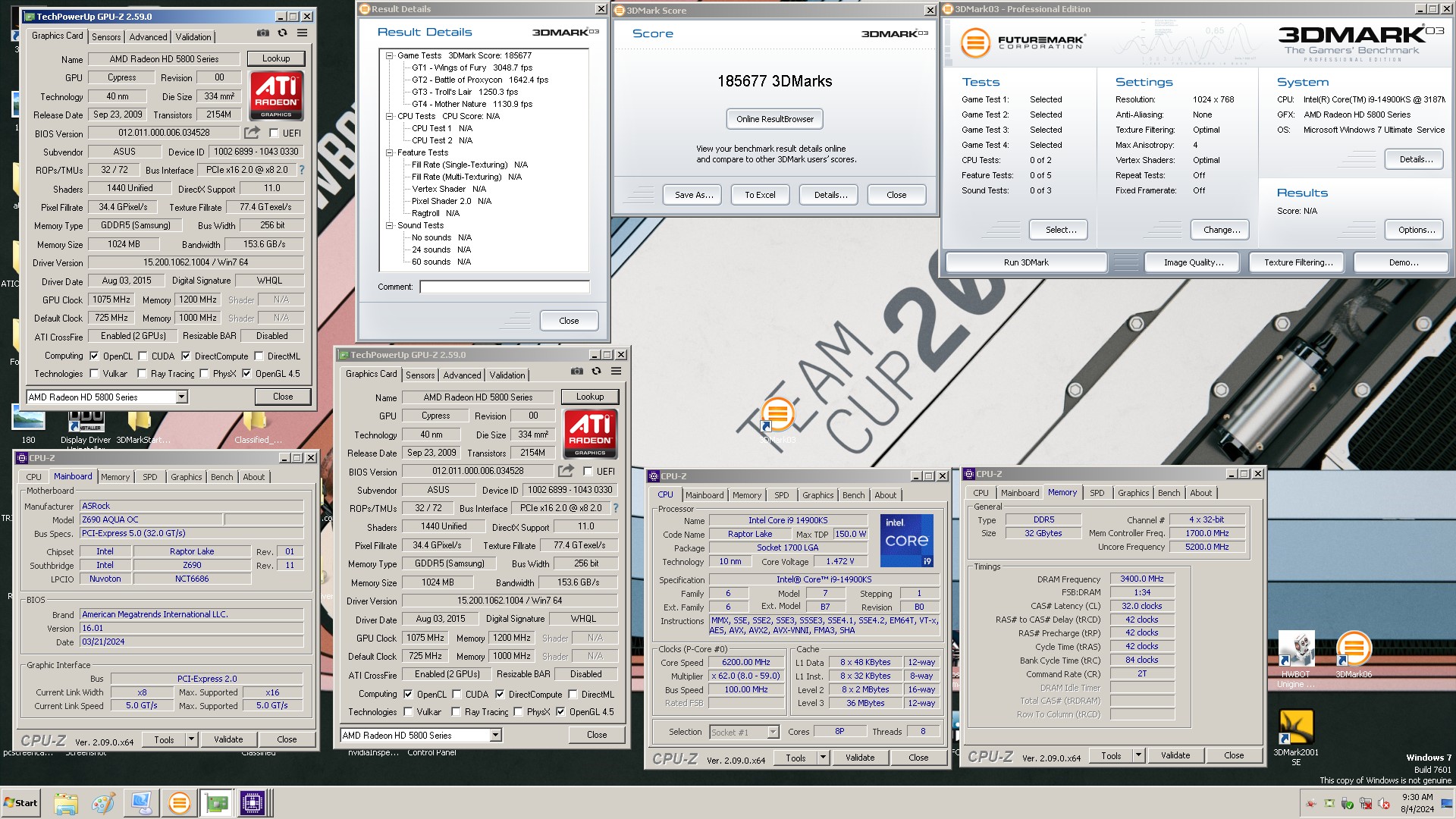Click Validate in processor CPU-Z window
1456x819 pixels.
click(860, 757)
